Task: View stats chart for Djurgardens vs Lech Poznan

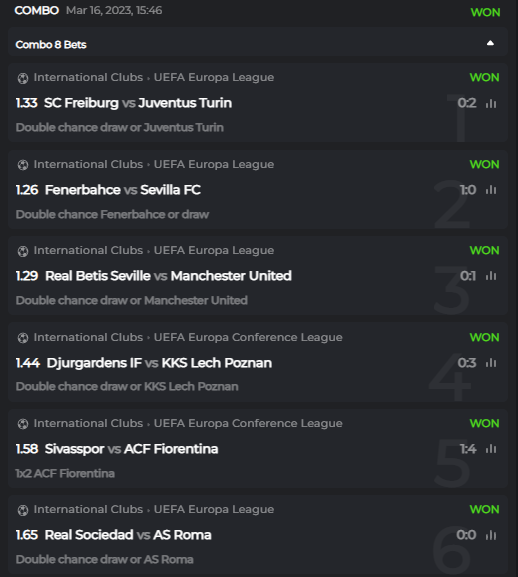Action: click(x=491, y=363)
